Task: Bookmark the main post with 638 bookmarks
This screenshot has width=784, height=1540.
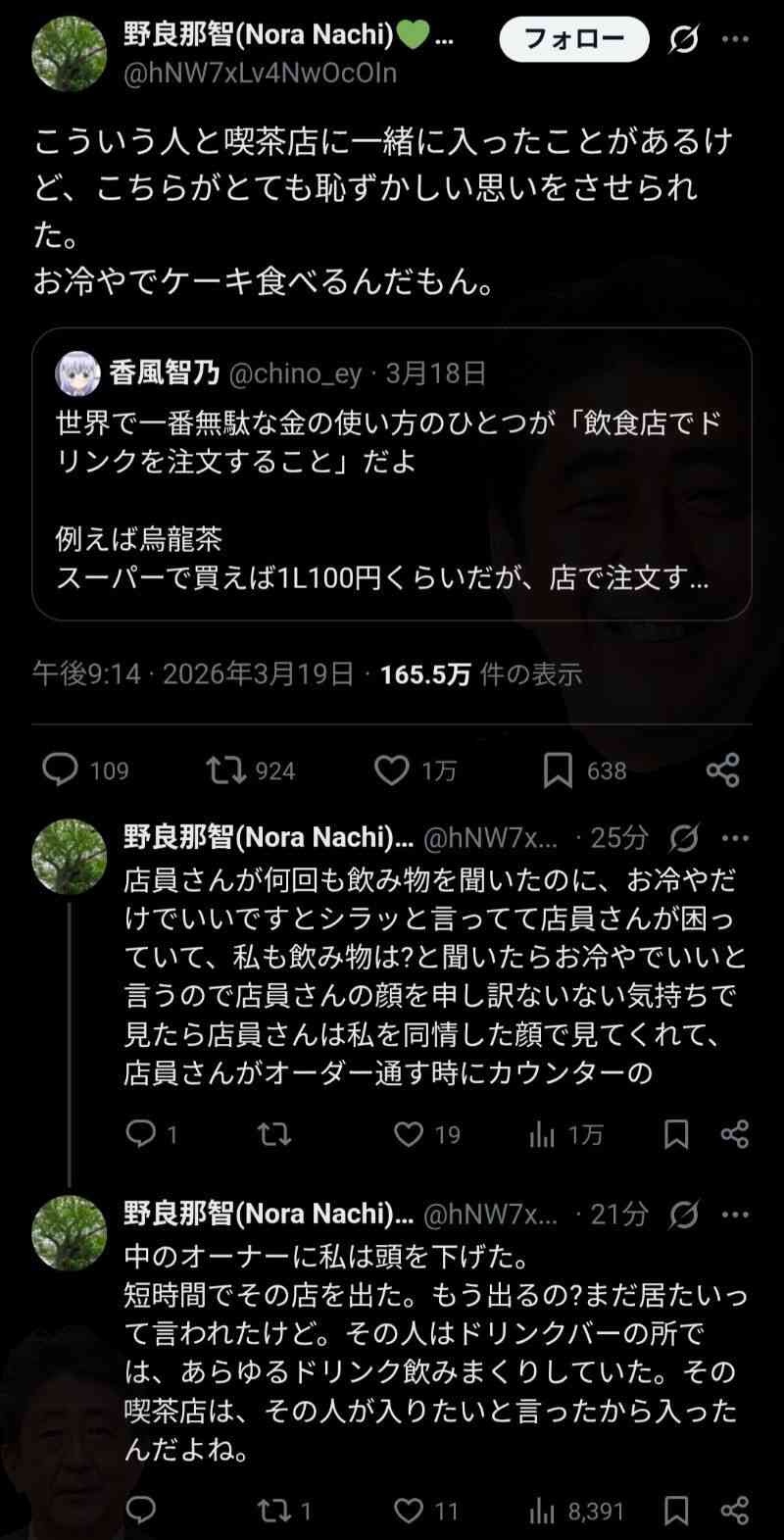Action: point(558,770)
